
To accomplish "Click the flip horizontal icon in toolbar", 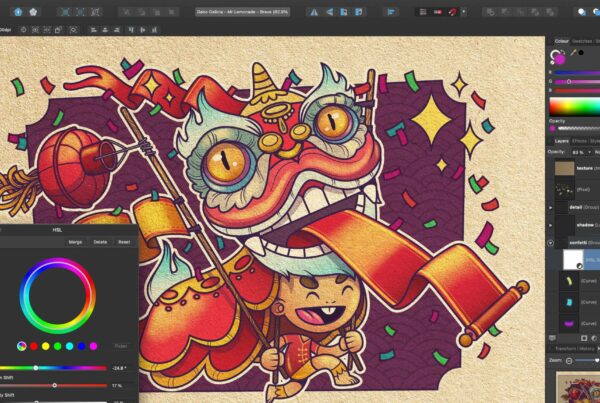I will click(x=313, y=12).
